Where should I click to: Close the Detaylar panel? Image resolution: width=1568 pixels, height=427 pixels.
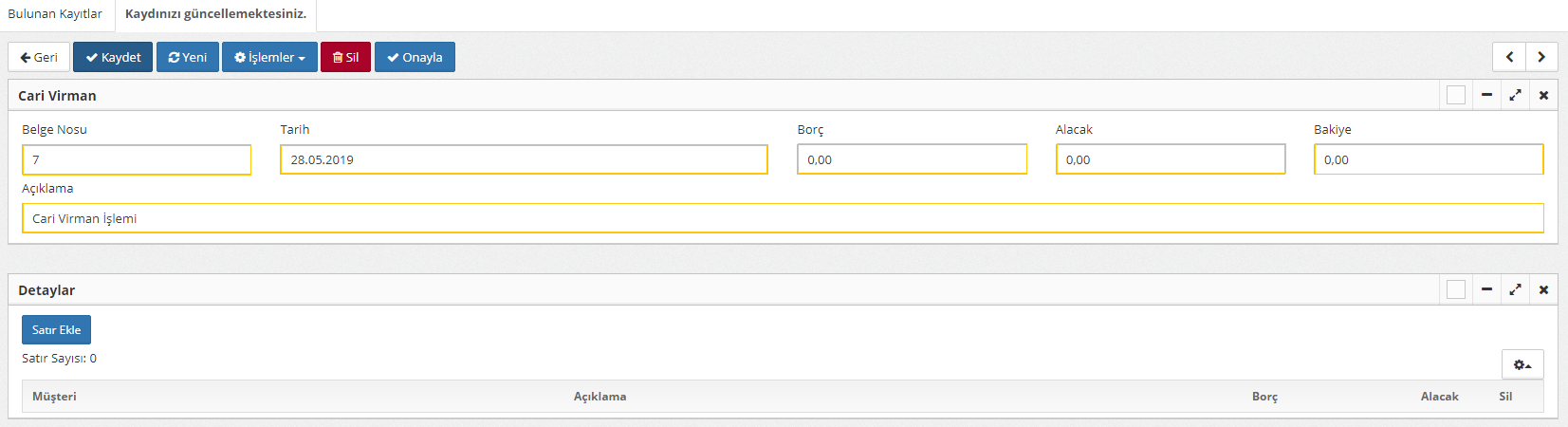pos(1543,289)
